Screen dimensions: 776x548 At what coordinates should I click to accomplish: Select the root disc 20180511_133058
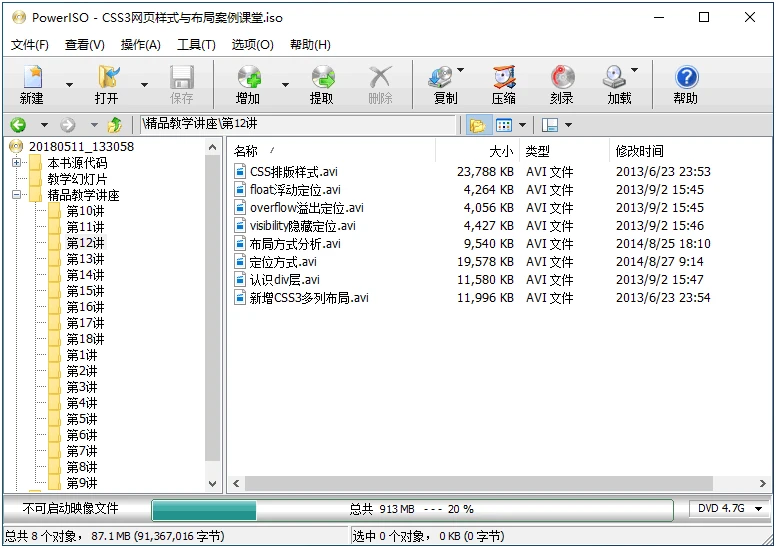pyautogui.click(x=81, y=147)
